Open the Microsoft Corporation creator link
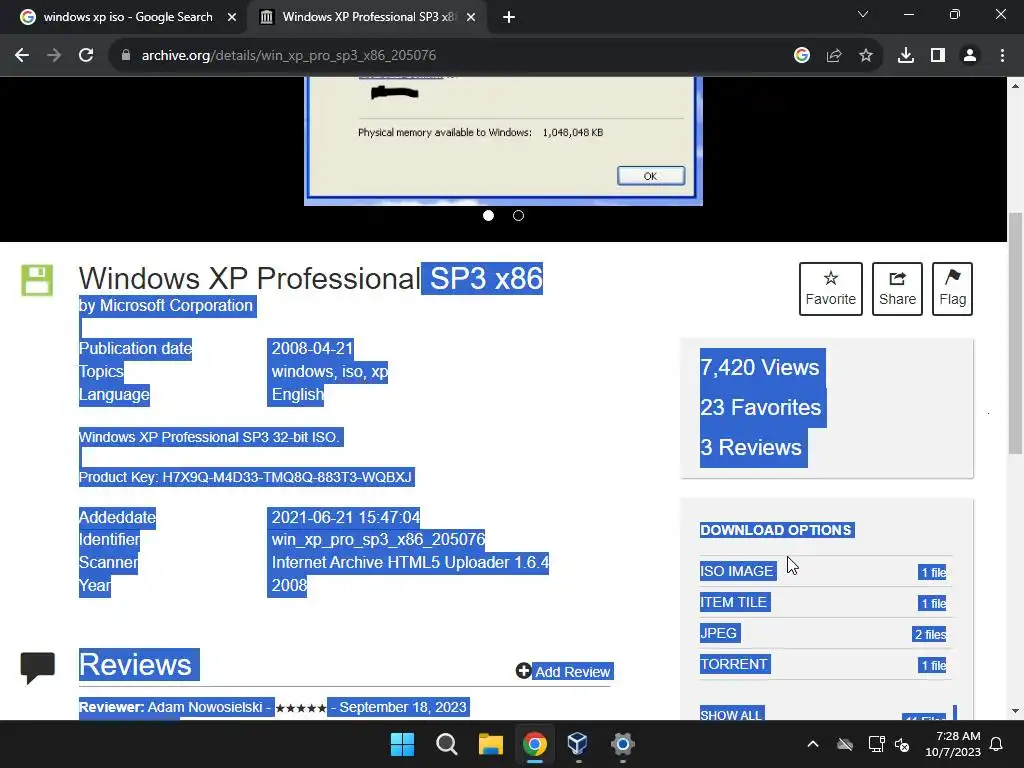This screenshot has width=1024, height=768. [176, 306]
